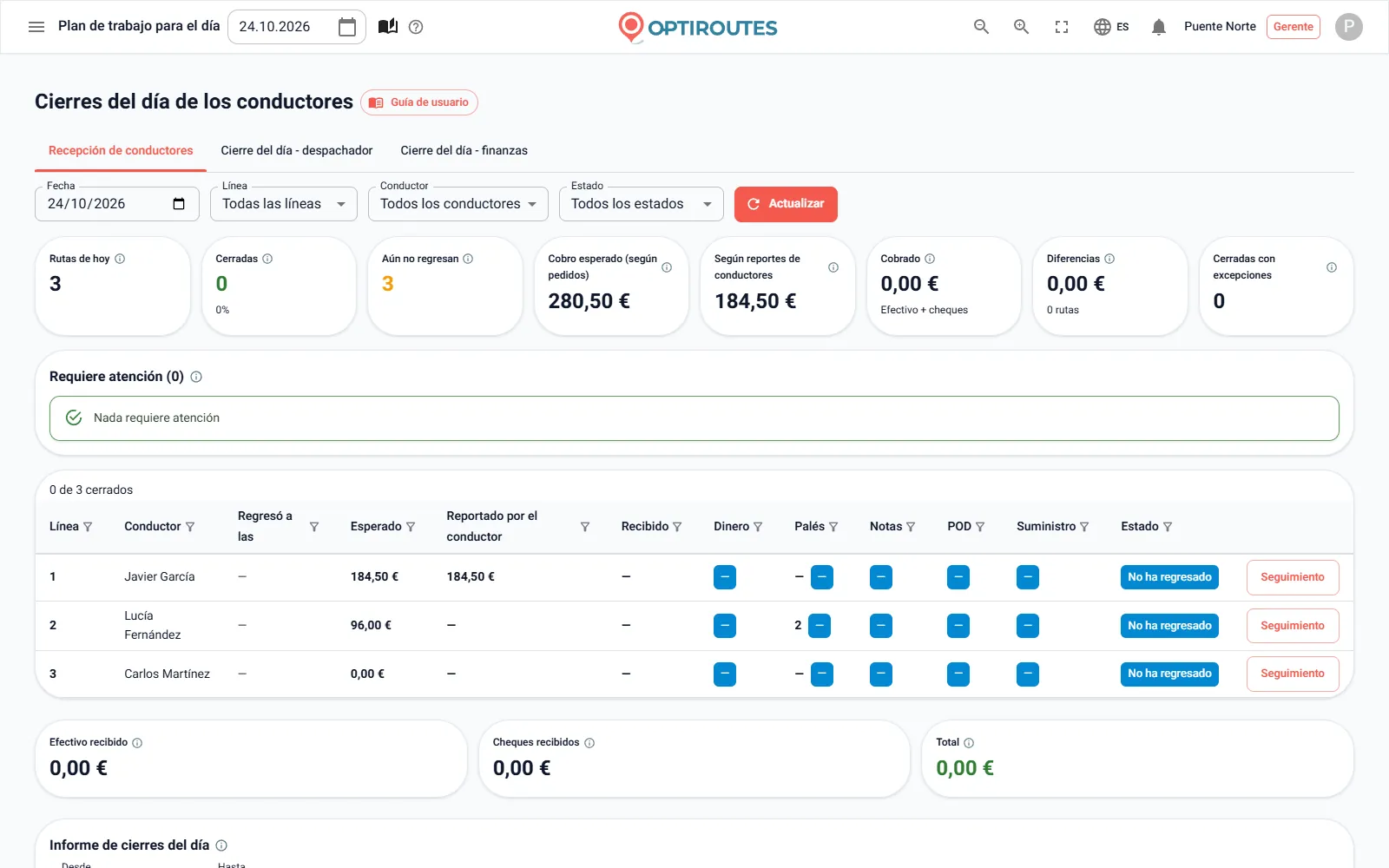Click the search magnifier icon
1389x868 pixels.
(981, 27)
